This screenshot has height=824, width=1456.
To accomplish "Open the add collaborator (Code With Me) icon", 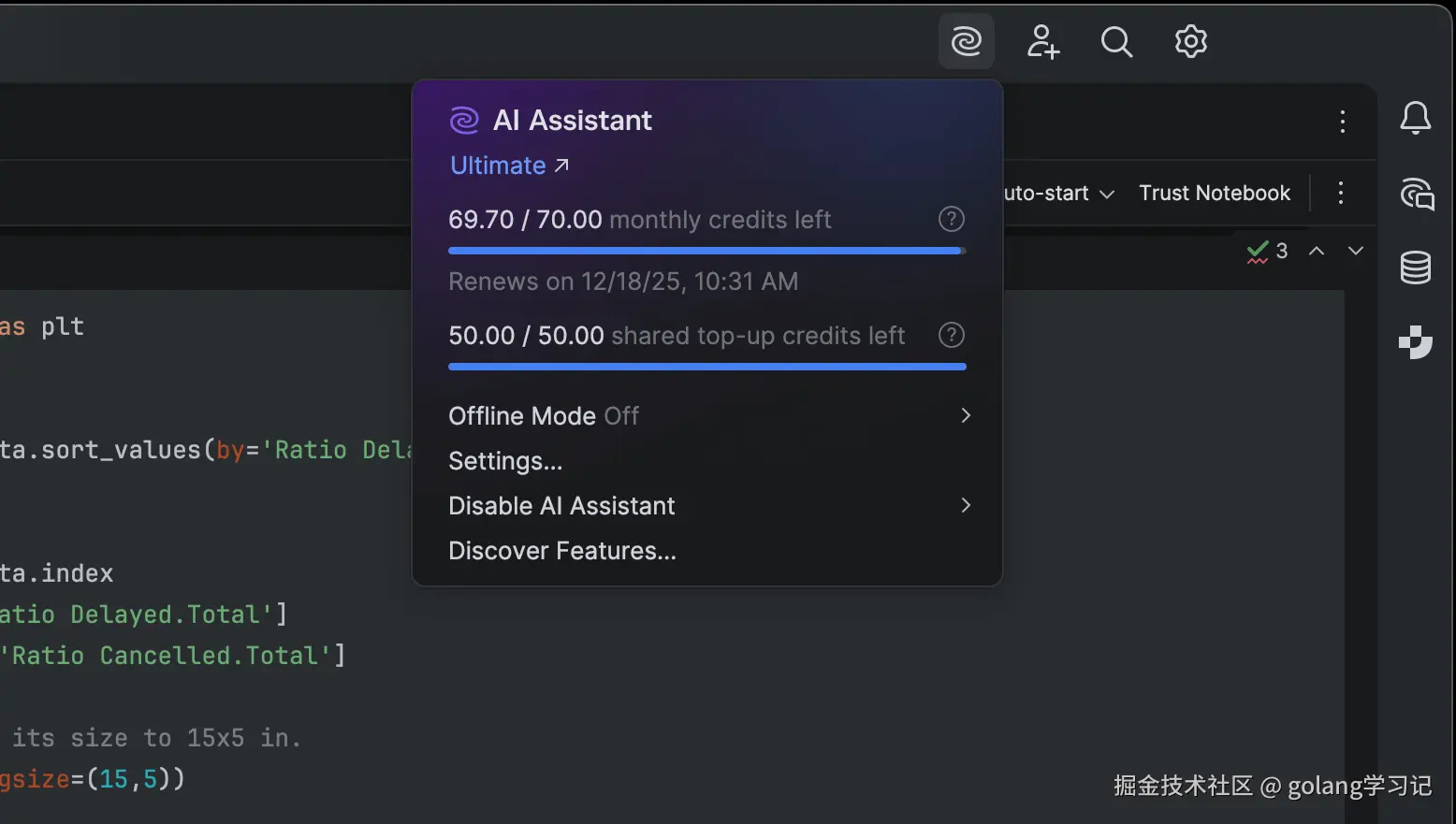I will pos(1042,41).
